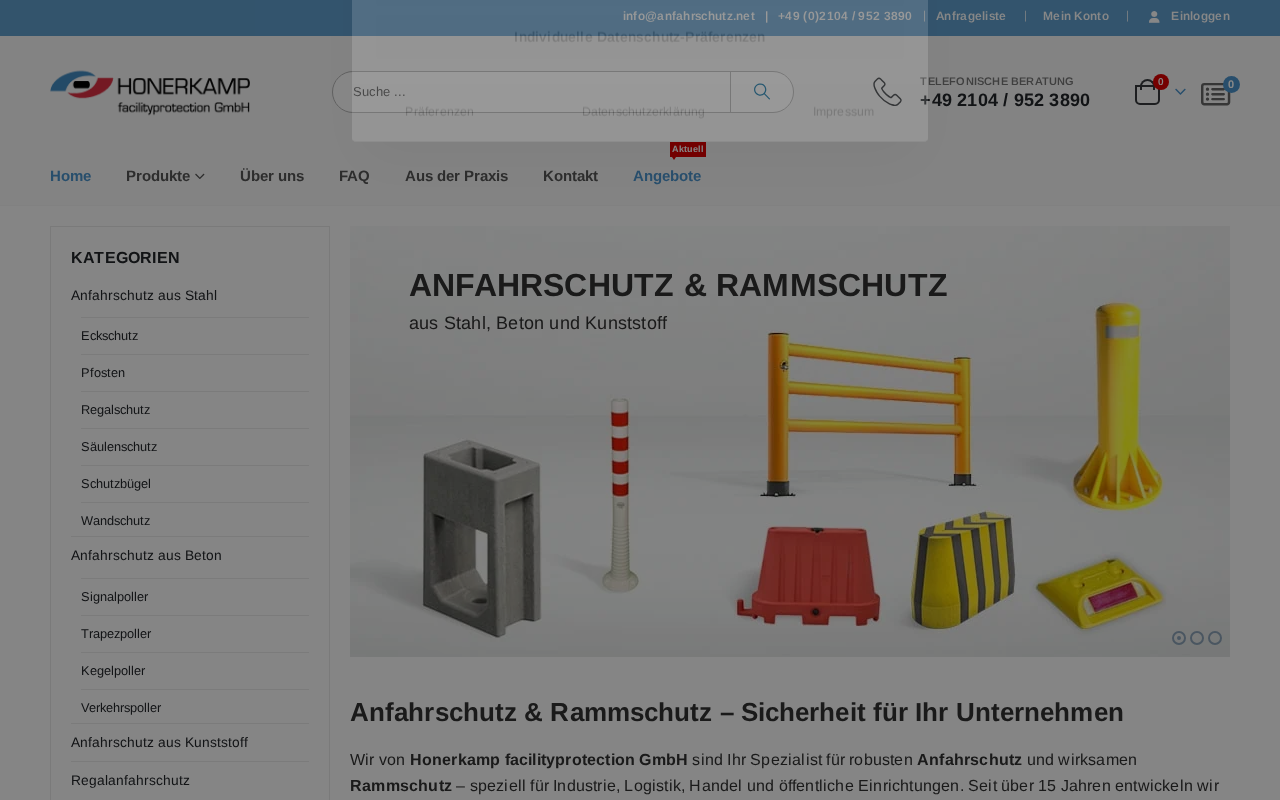Open category Anfahrschutz aus Kunststoff

159,742
